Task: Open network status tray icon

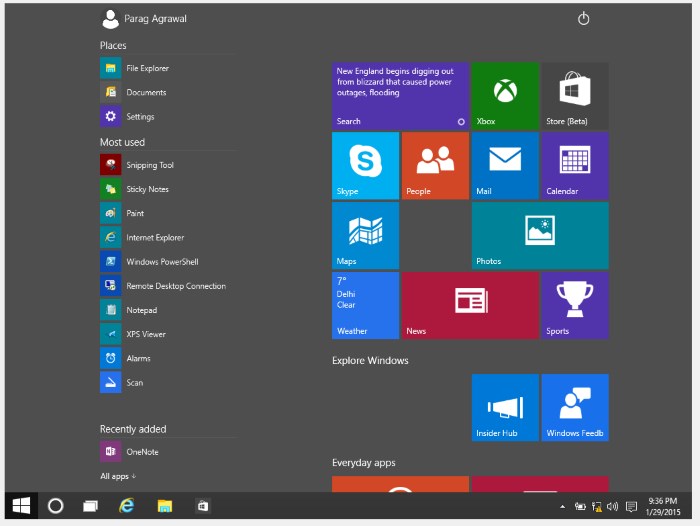Action: click(596, 506)
